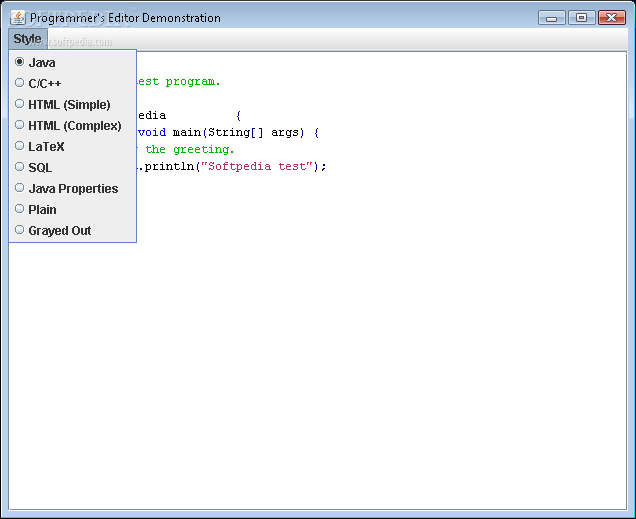Open the Style menu
Screen dimensions: 636x519
click(28, 39)
